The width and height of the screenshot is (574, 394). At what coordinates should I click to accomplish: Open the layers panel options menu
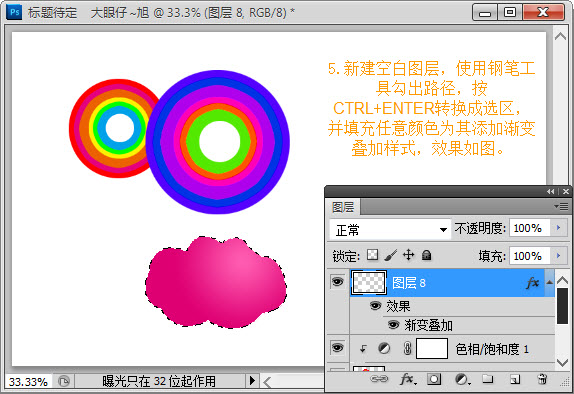click(x=562, y=207)
